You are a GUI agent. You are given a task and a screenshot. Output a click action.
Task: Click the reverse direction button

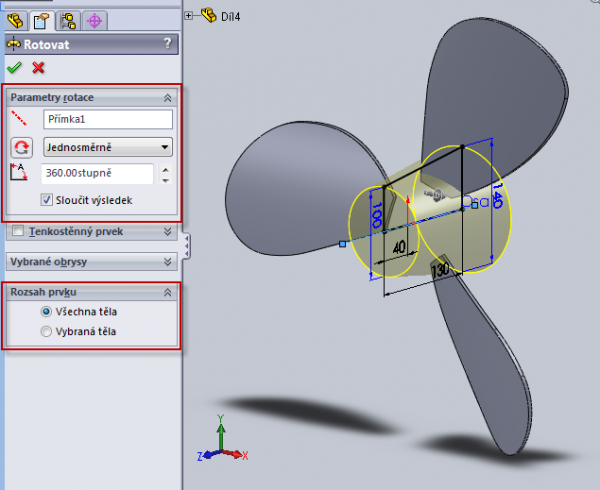[x=21, y=147]
